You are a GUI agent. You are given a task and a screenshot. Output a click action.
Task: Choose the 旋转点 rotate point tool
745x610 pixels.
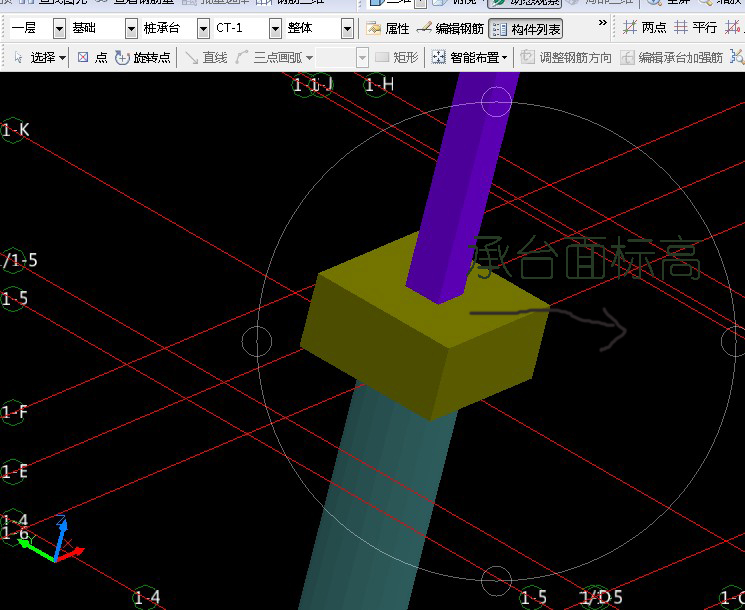(143, 57)
